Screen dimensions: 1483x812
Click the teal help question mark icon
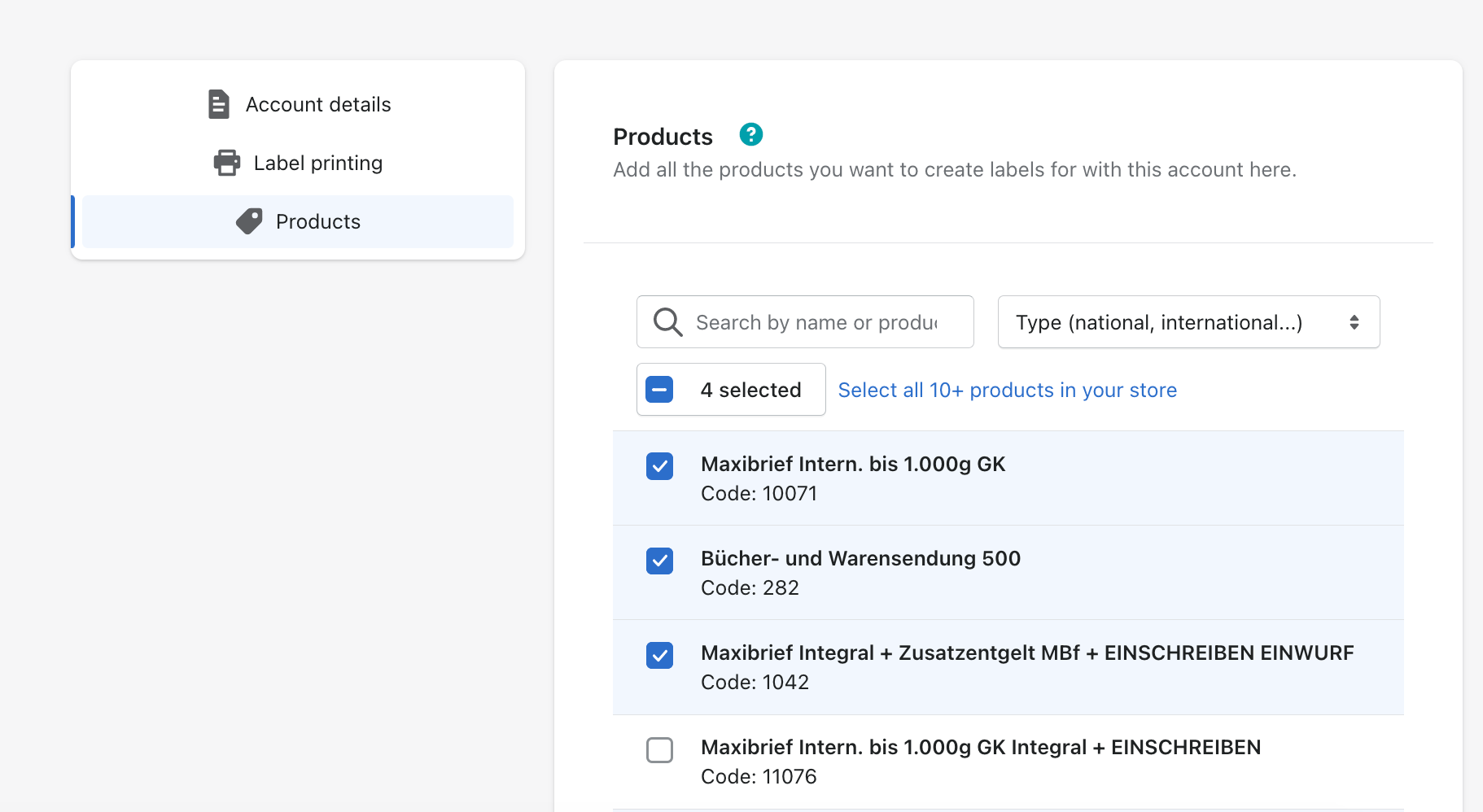click(750, 134)
